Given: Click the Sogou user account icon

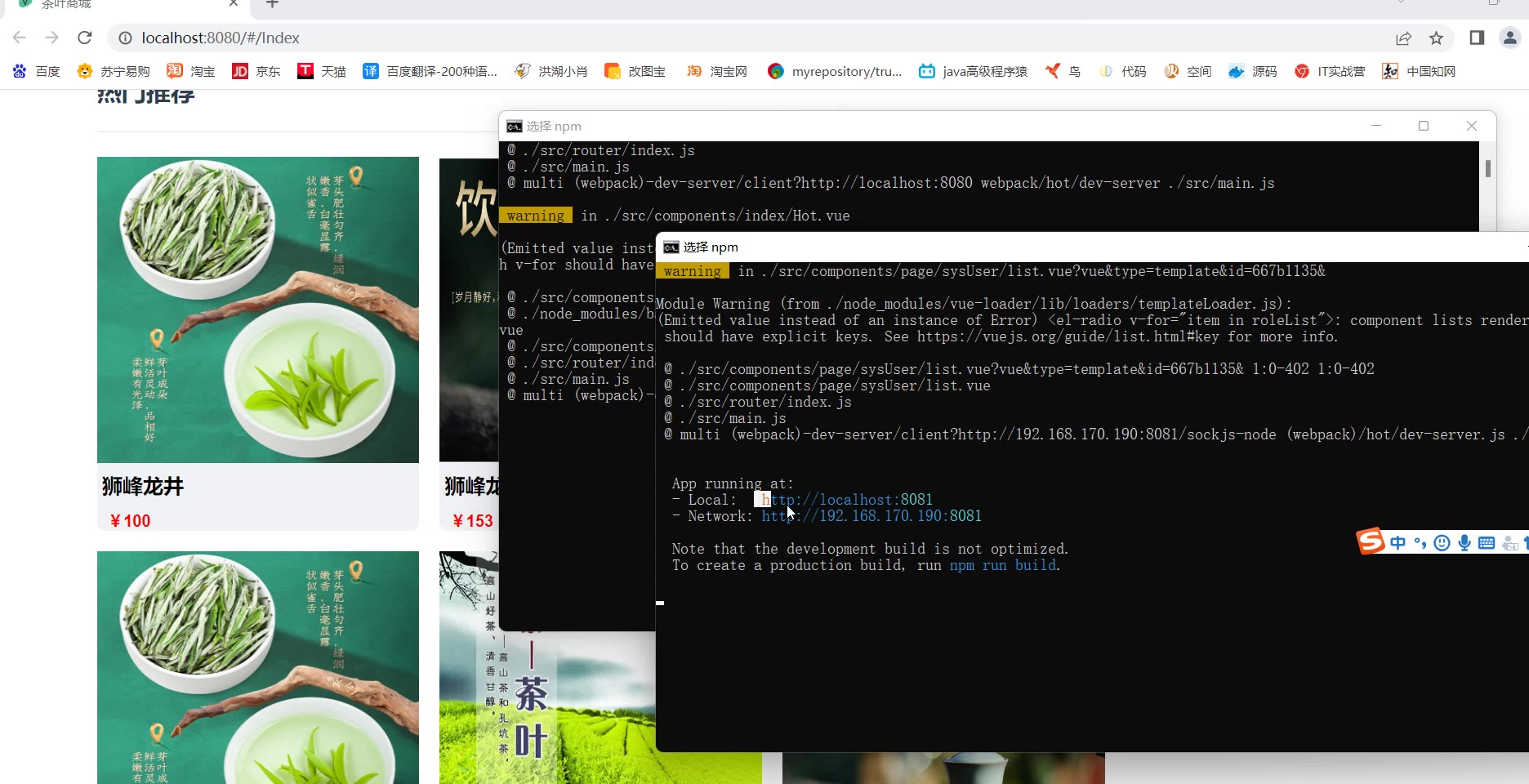Looking at the screenshot, I should (1510, 543).
